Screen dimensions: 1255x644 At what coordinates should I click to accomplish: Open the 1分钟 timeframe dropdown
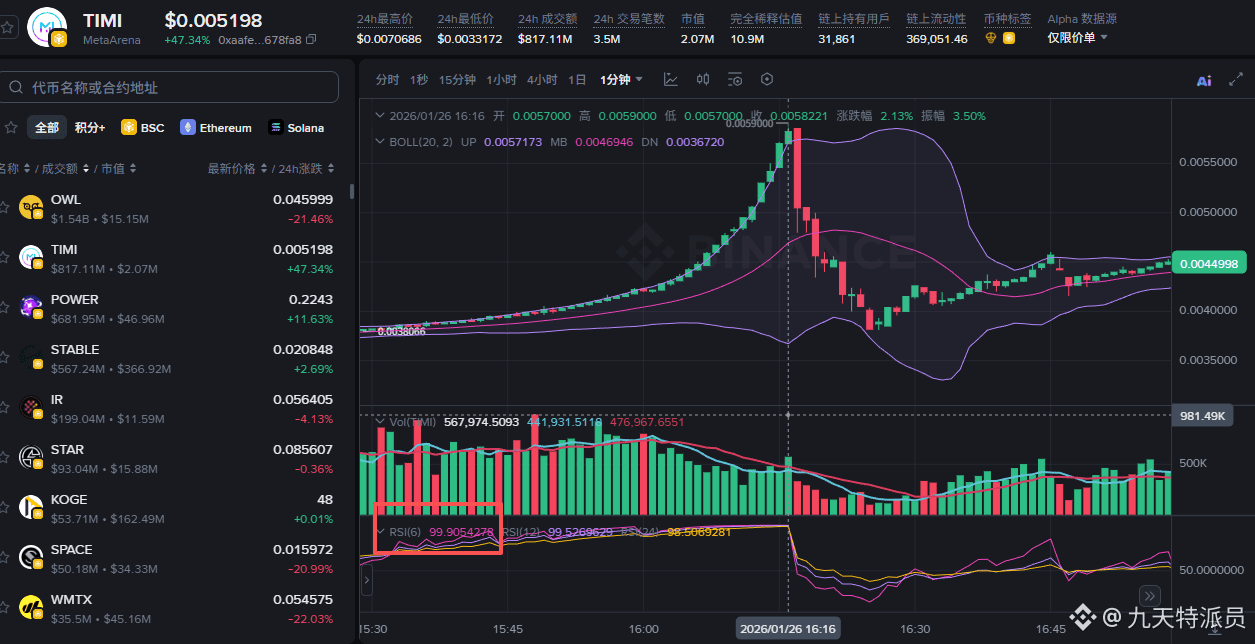pos(621,80)
